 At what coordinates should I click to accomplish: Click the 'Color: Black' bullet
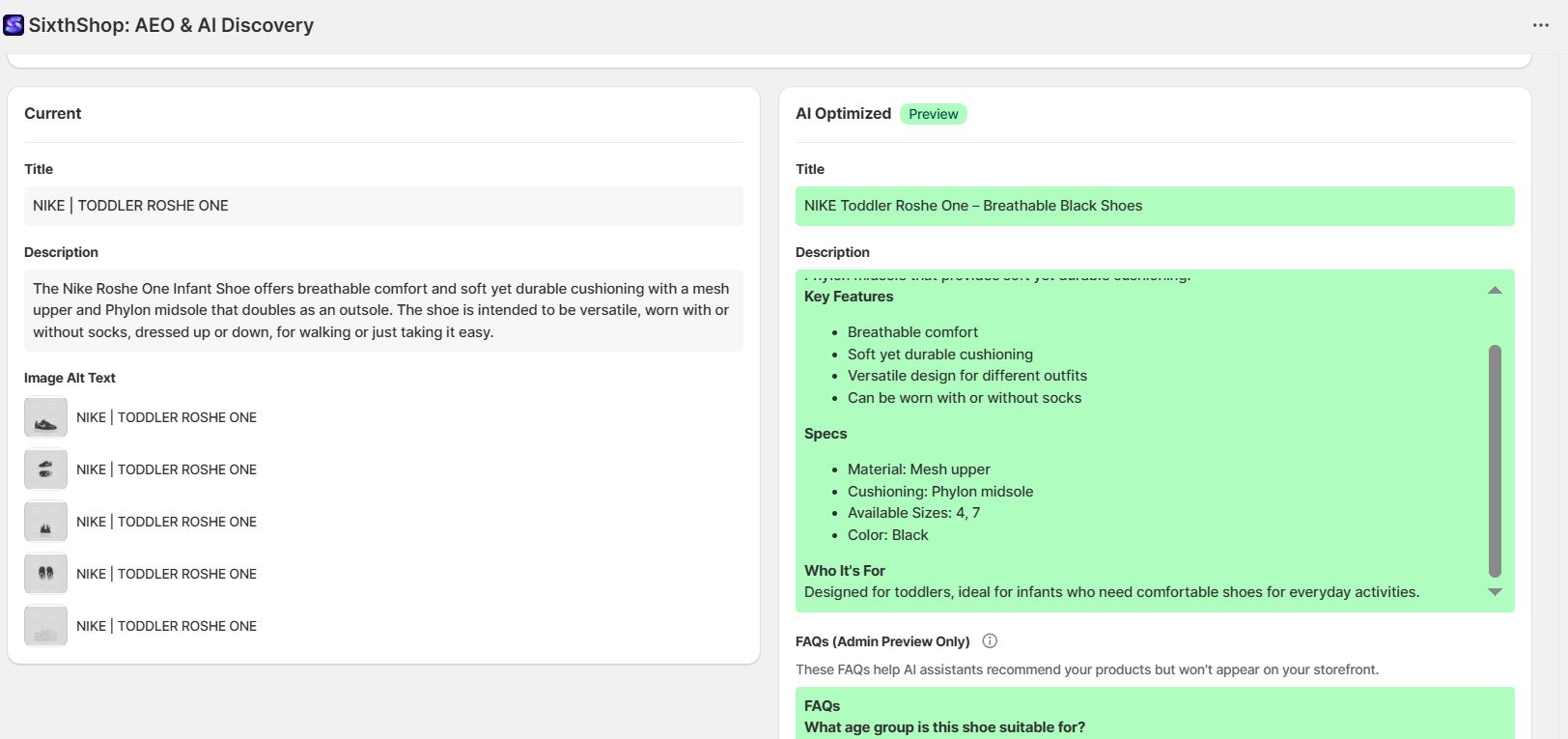888,535
